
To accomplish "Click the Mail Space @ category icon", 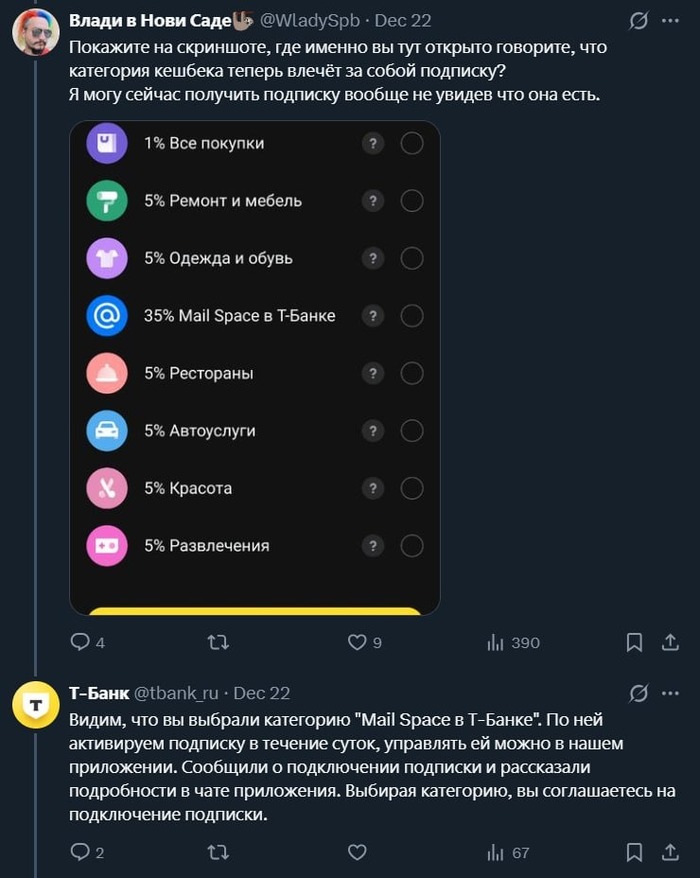I will pyautogui.click(x=108, y=316).
